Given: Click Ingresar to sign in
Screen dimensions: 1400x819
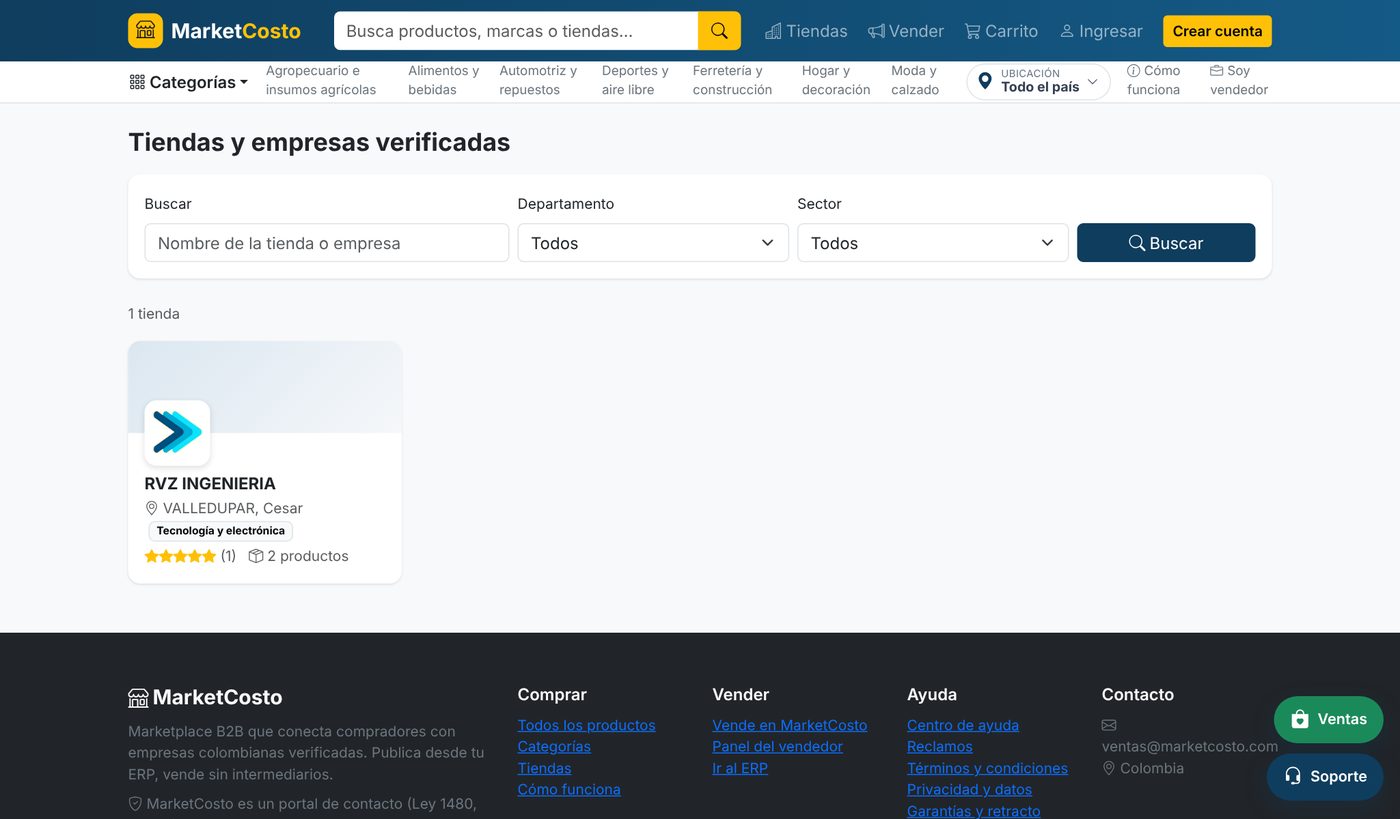Looking at the screenshot, I should [1101, 31].
